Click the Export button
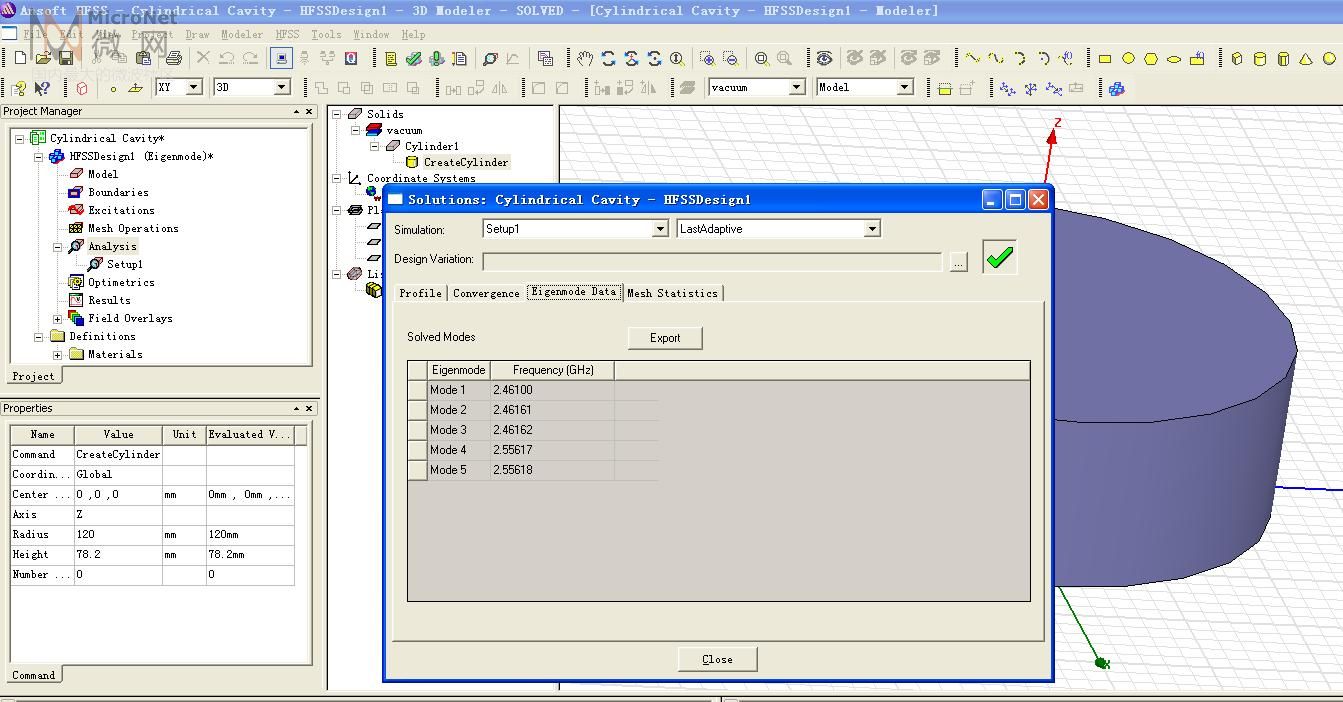 pos(665,338)
